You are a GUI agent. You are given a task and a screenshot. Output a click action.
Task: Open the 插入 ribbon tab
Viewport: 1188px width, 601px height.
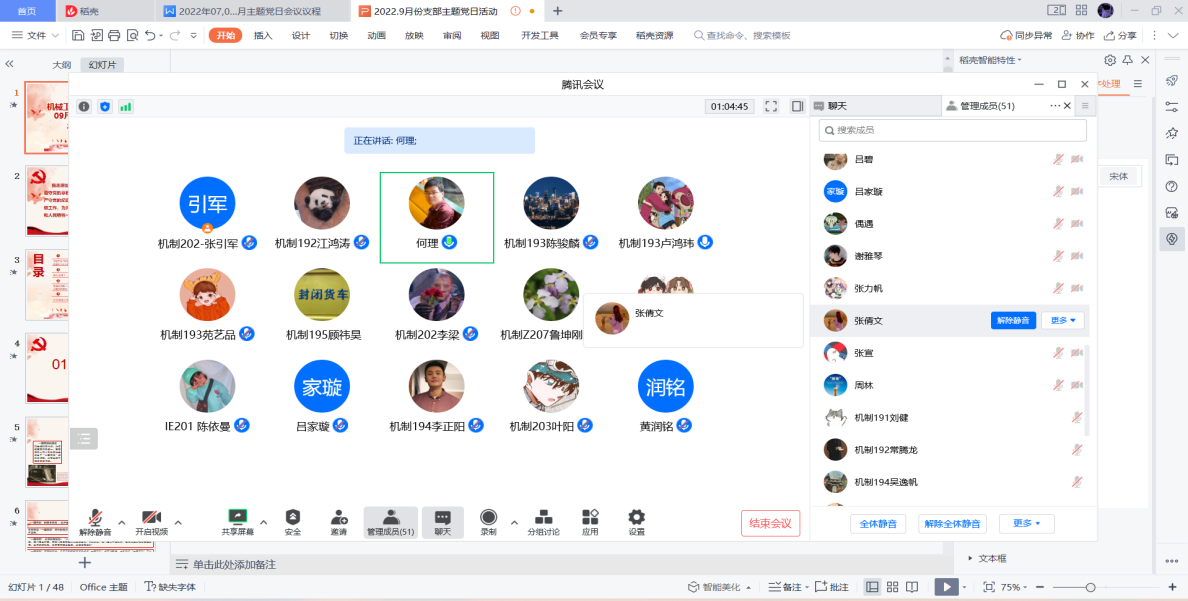tap(263, 35)
